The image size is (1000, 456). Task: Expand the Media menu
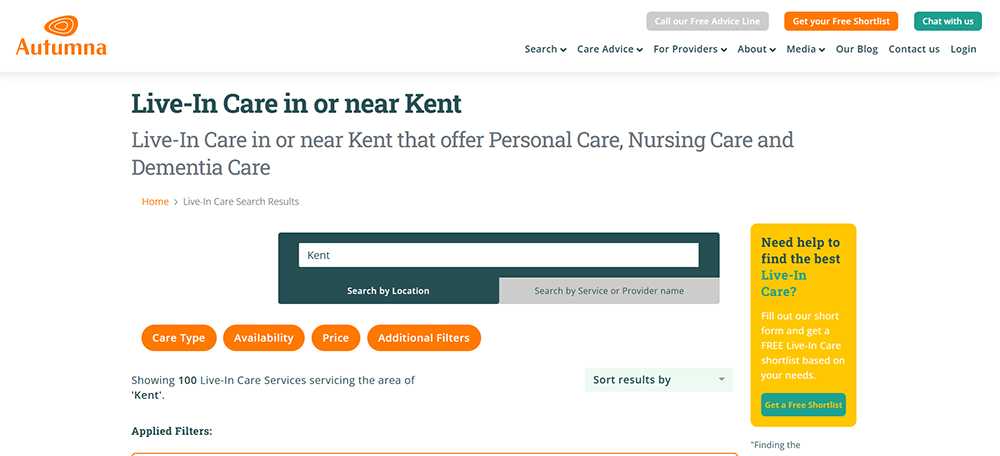[805, 49]
